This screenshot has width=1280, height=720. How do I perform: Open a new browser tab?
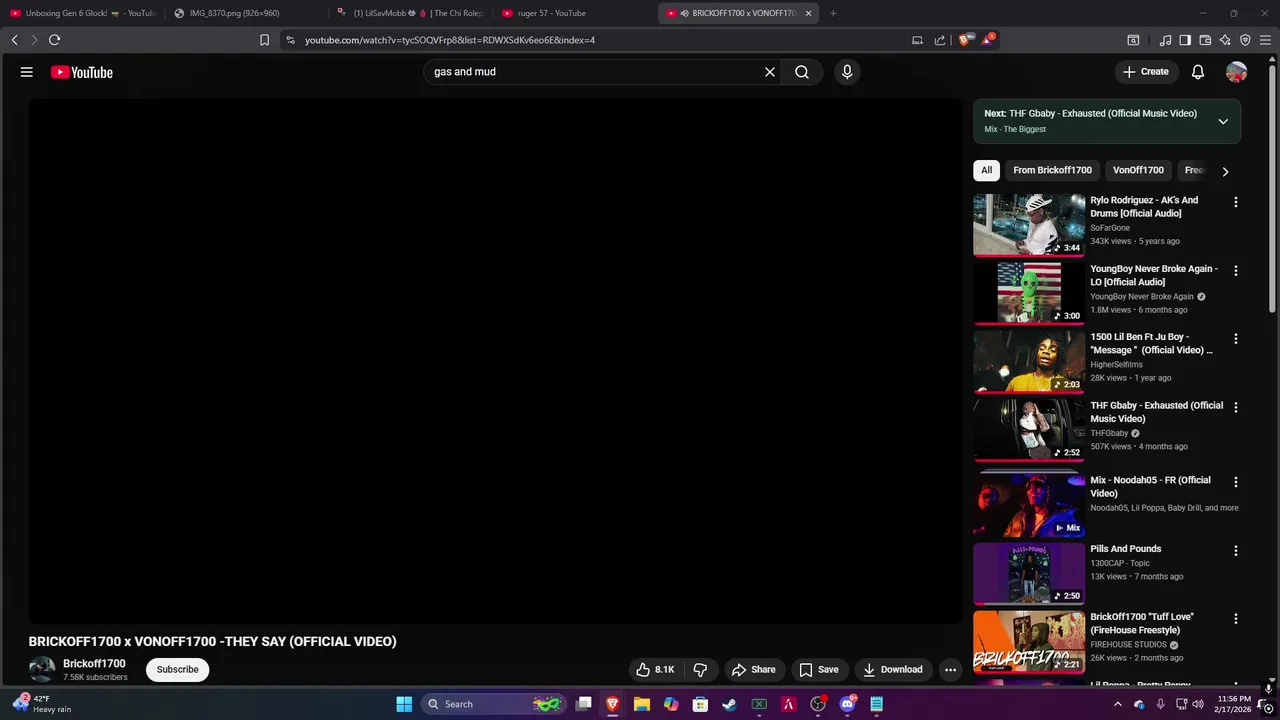pos(833,13)
